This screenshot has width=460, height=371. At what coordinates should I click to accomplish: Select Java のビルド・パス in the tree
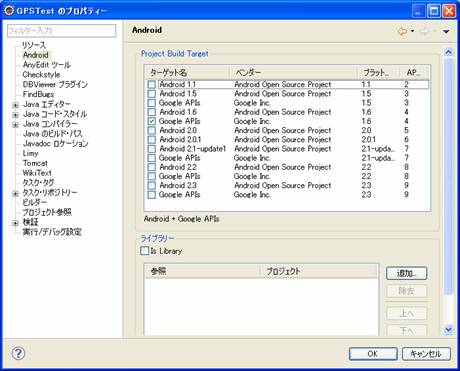coord(52,134)
